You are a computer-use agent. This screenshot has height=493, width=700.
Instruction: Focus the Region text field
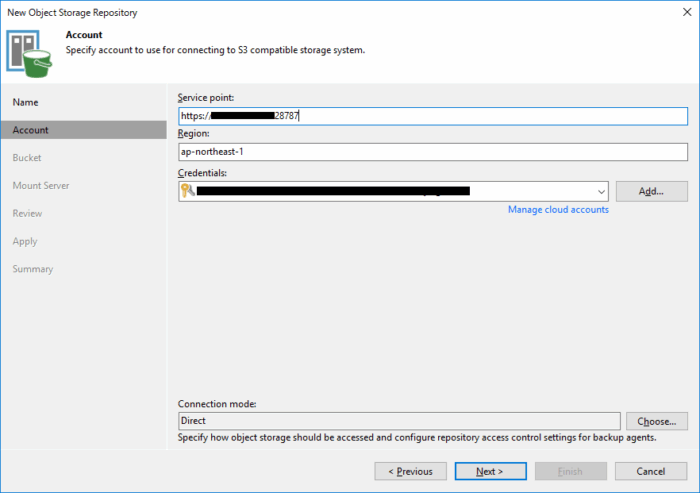pyautogui.click(x=432, y=152)
